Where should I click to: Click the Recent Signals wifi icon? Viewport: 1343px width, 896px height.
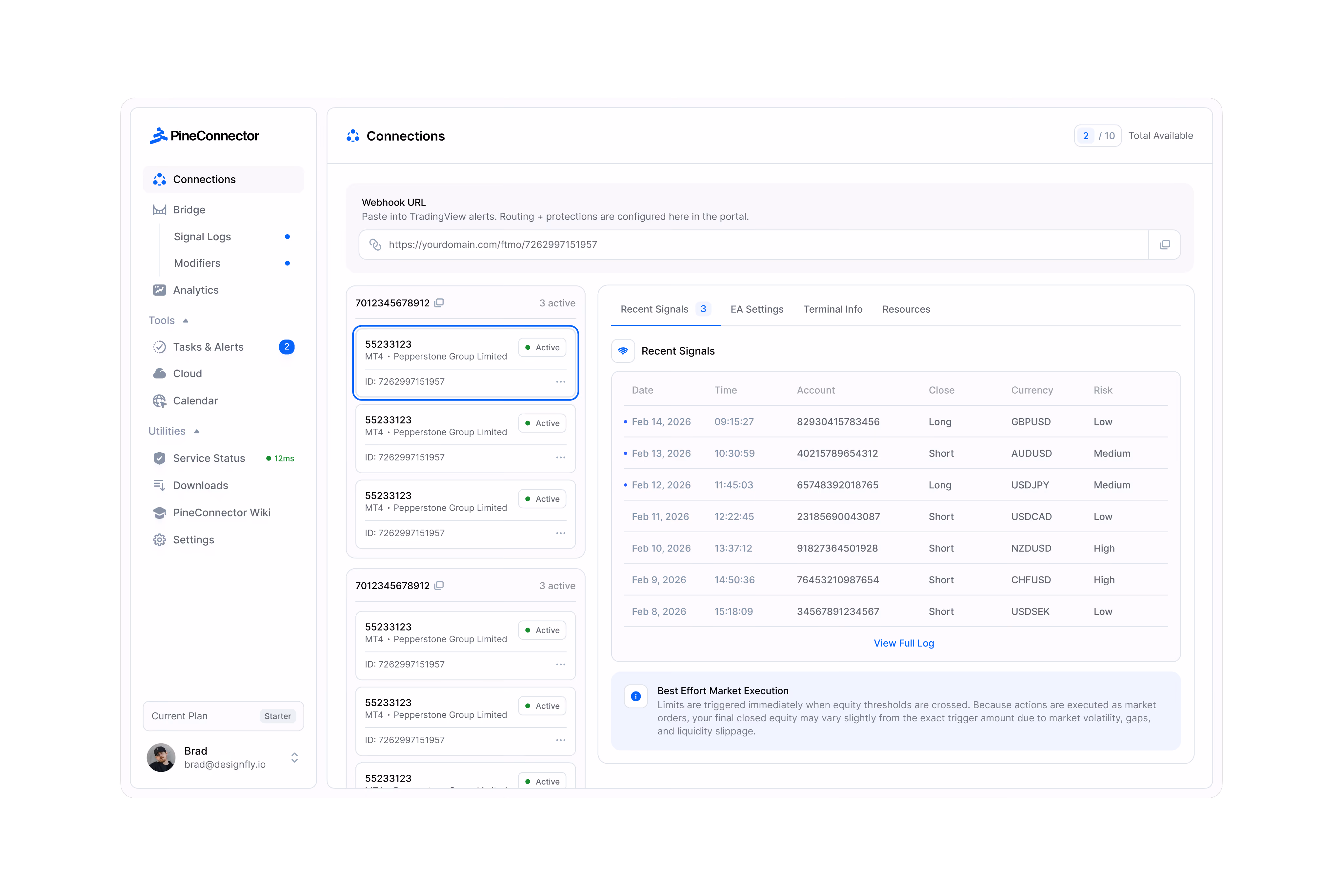(x=623, y=351)
